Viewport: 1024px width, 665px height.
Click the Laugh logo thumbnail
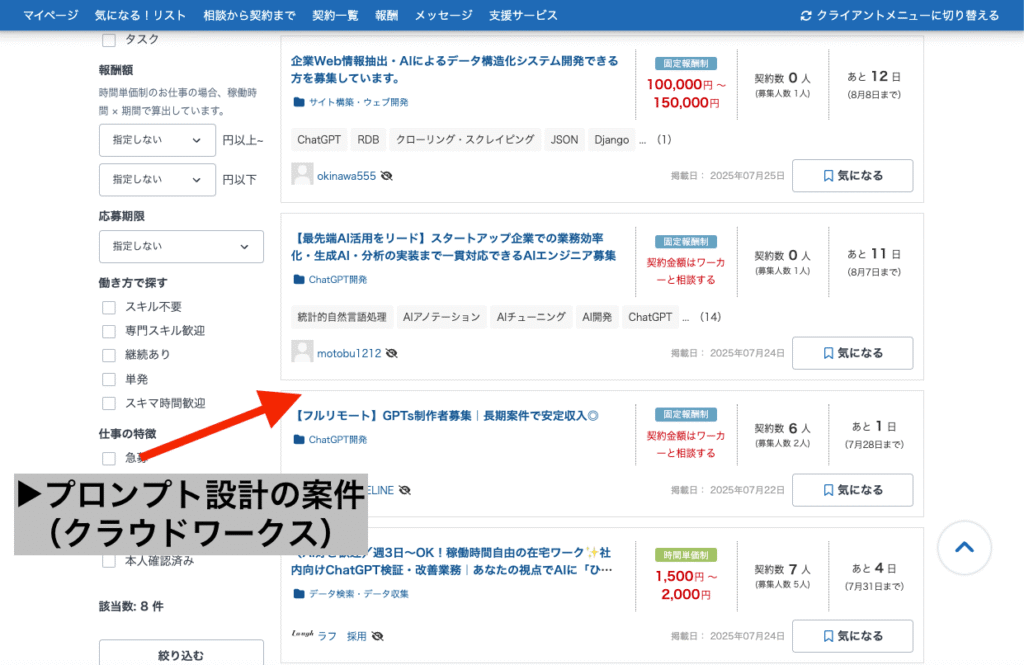click(x=302, y=633)
